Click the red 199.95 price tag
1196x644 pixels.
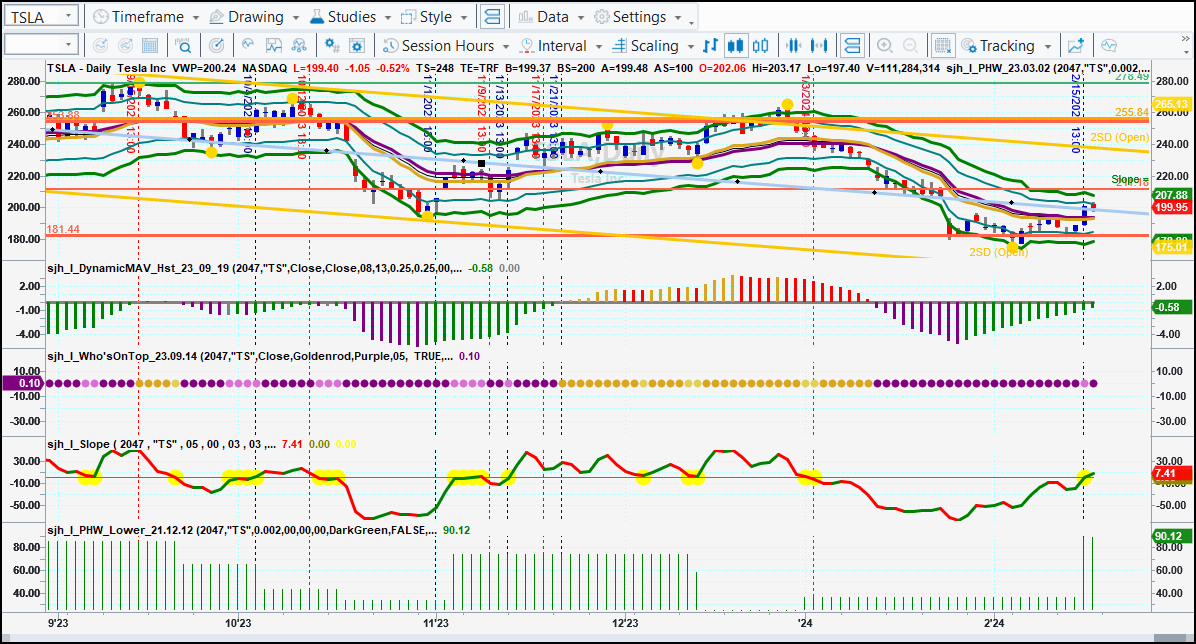(x=1171, y=208)
